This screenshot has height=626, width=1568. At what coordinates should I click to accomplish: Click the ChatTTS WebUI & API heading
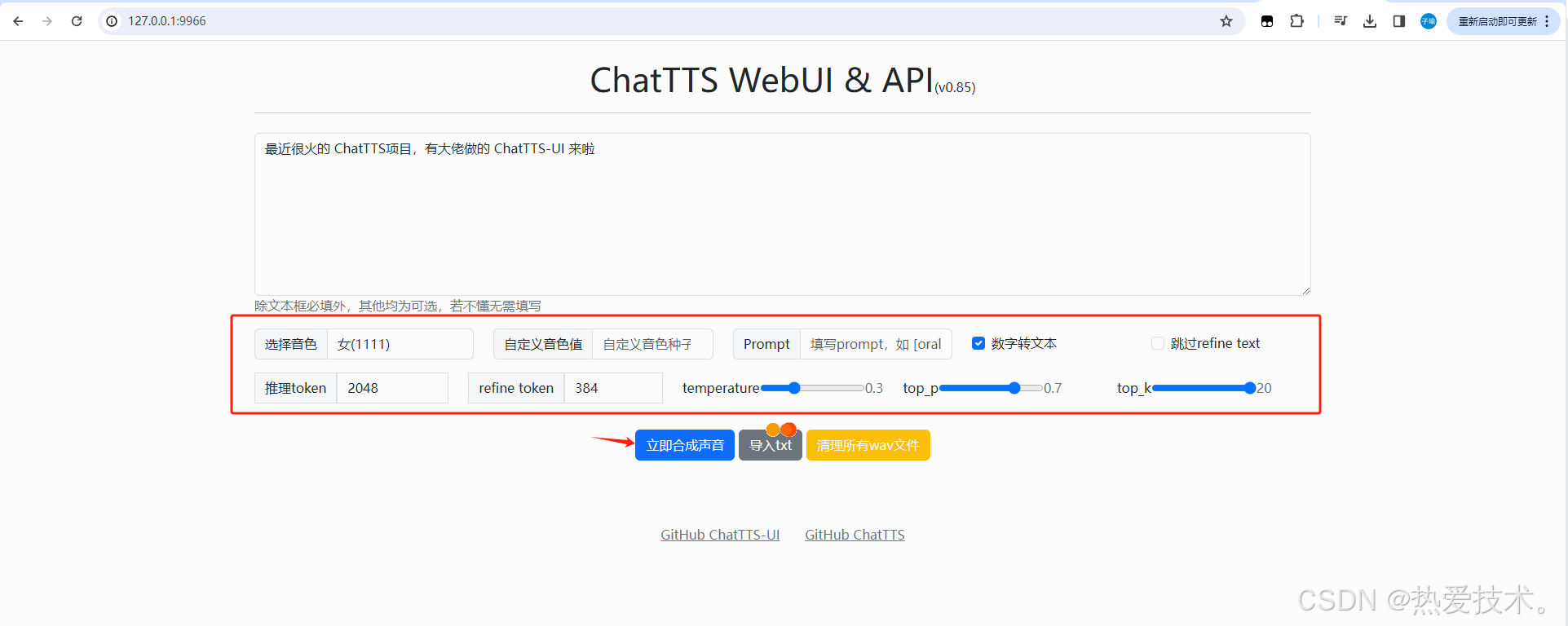[762, 81]
